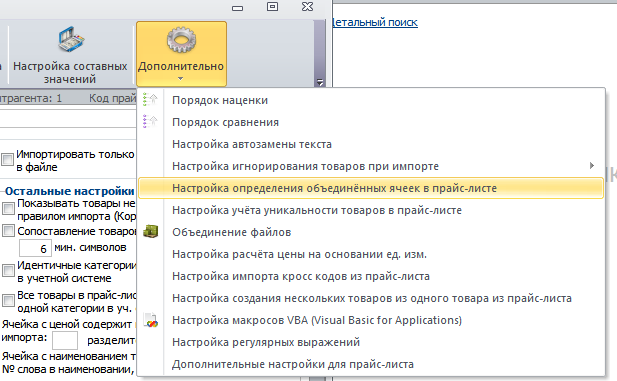
Task: Open Настройка регулярных выражений
Action: (371, 342)
